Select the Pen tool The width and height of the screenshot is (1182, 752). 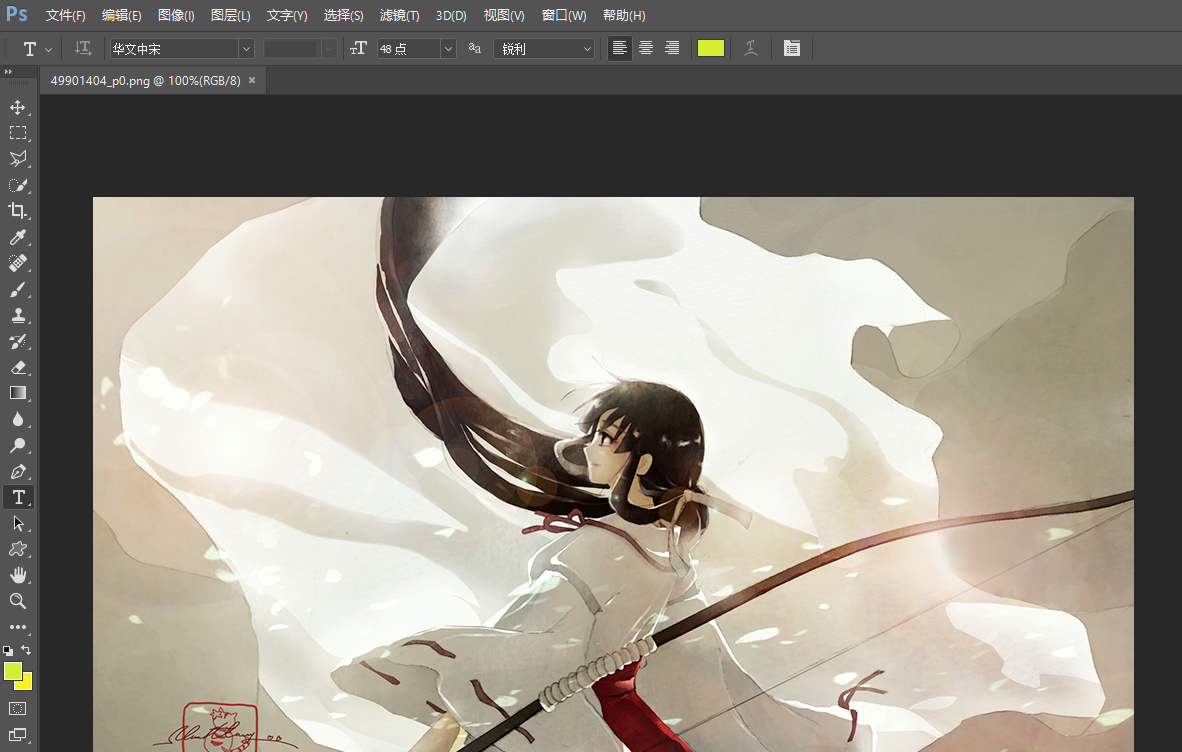17,472
